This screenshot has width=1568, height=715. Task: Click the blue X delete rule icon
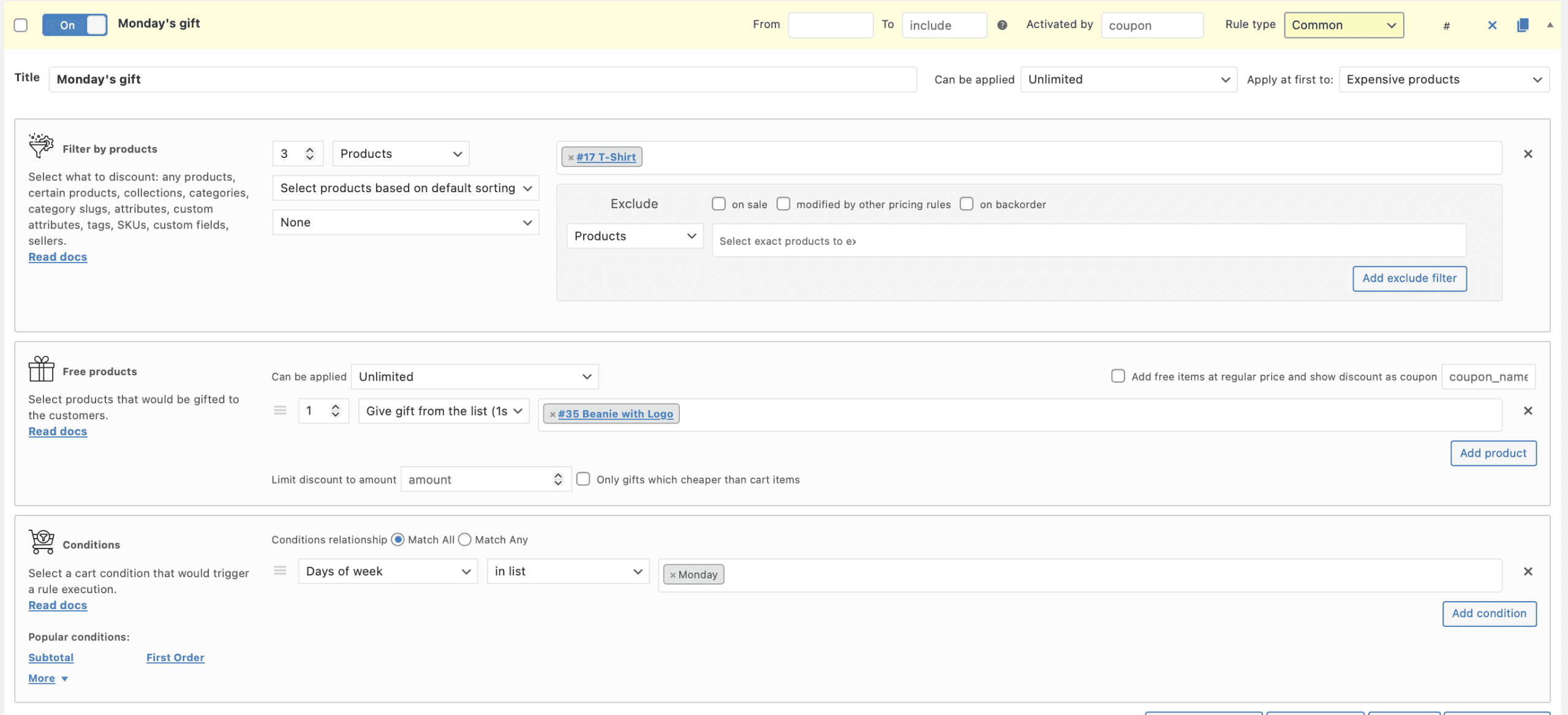[1492, 25]
